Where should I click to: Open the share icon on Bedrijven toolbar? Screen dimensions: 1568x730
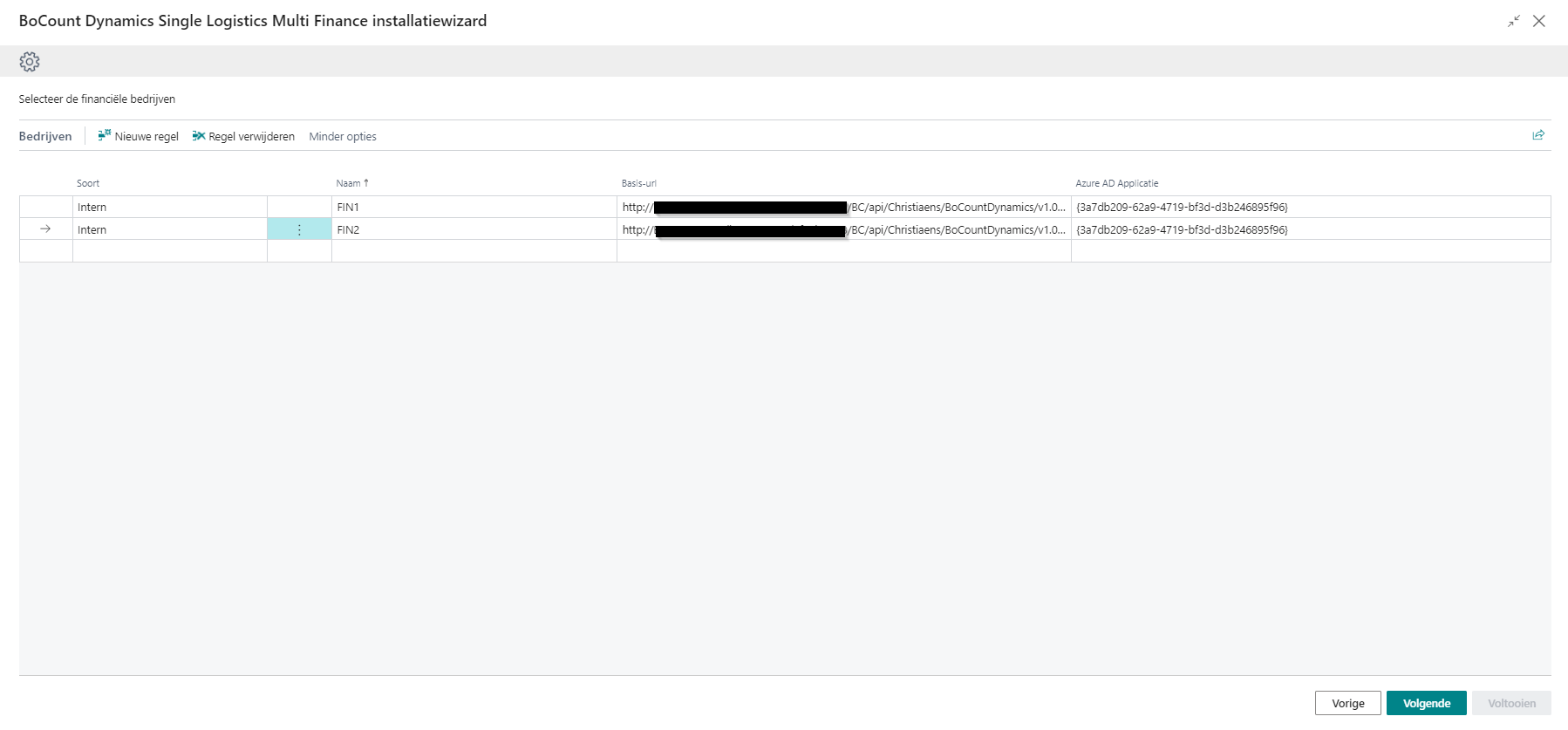click(1538, 135)
